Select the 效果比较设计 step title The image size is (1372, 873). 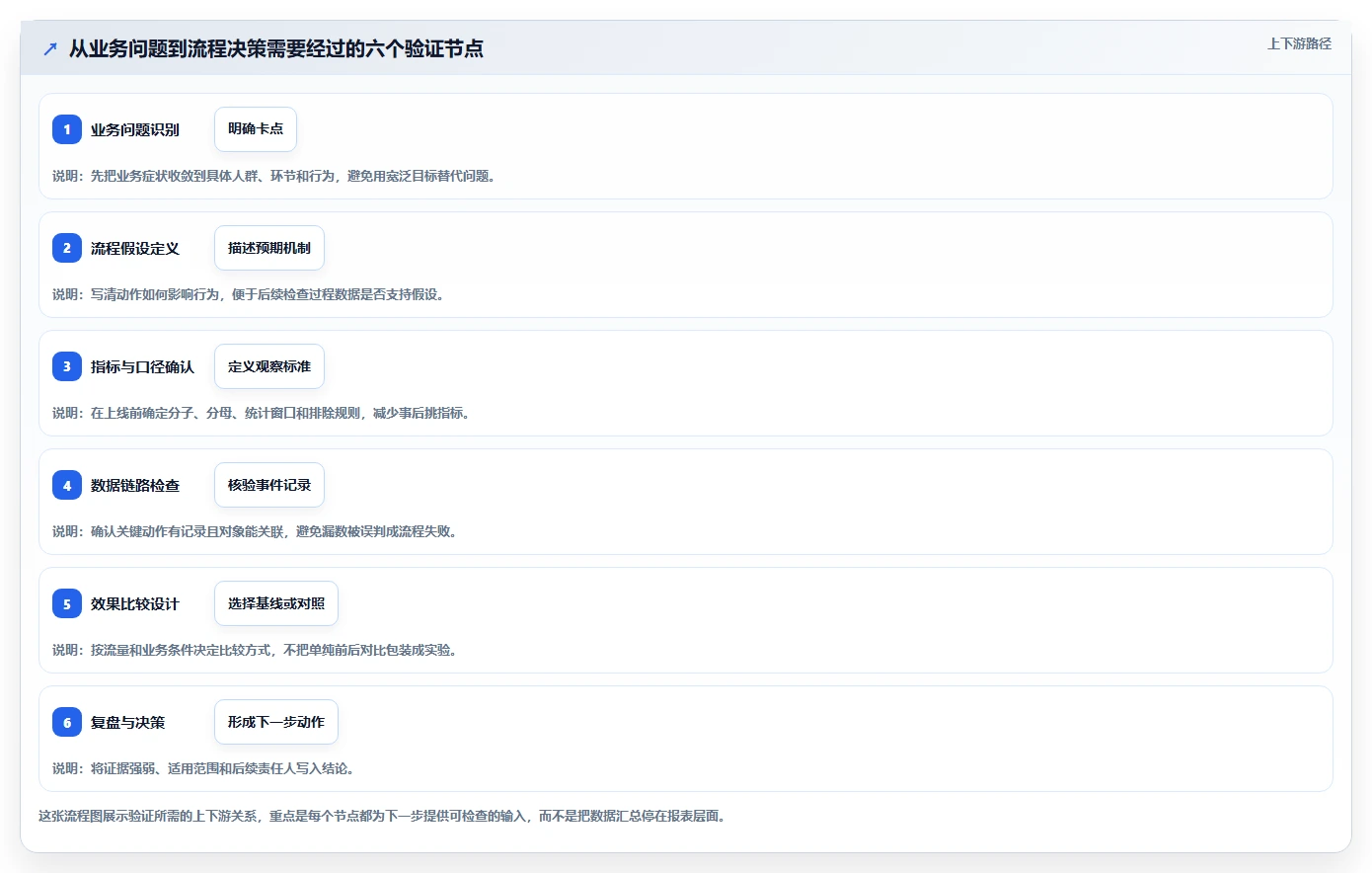click(135, 603)
